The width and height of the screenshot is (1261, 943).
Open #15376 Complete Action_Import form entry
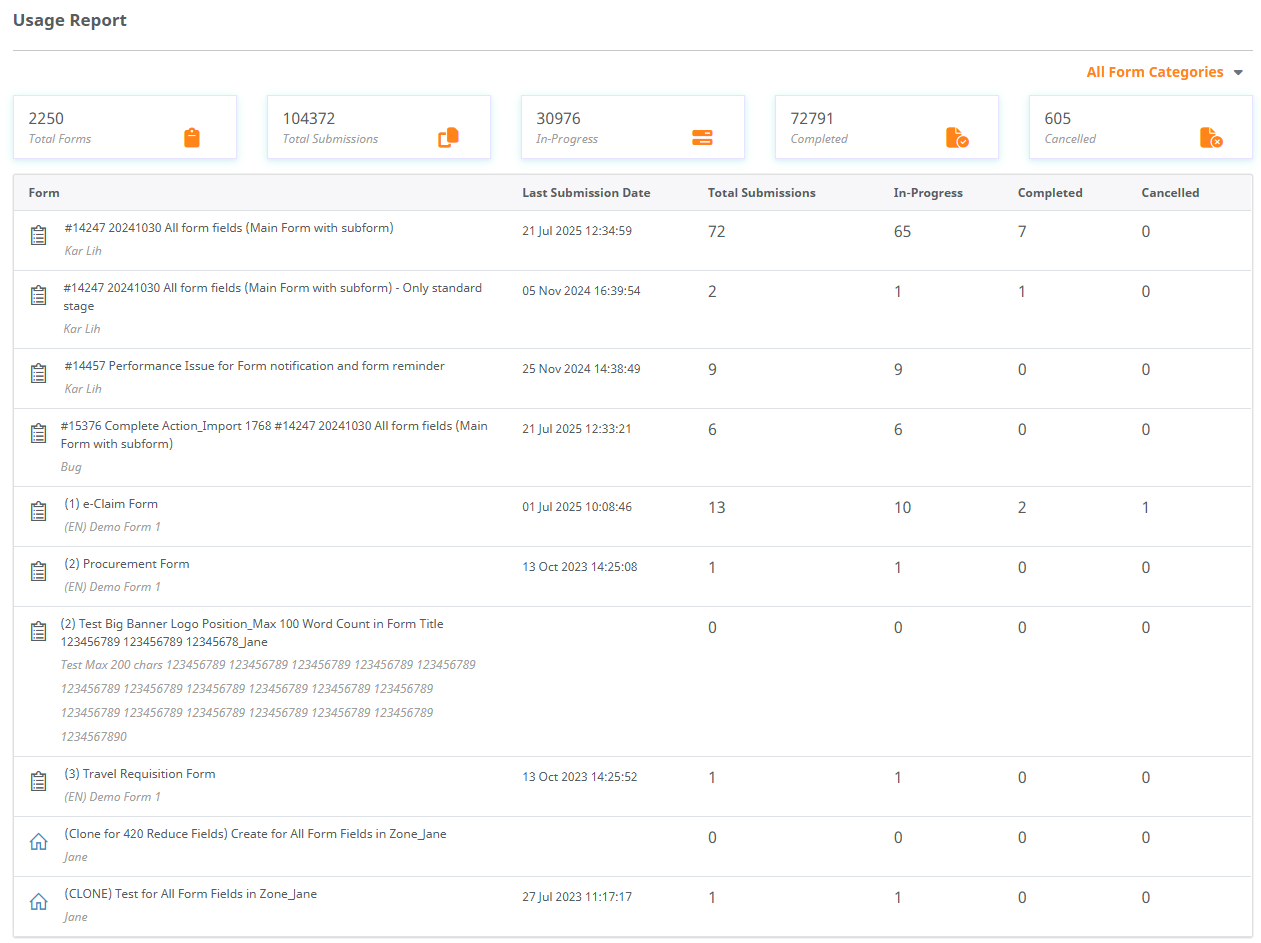(274, 435)
